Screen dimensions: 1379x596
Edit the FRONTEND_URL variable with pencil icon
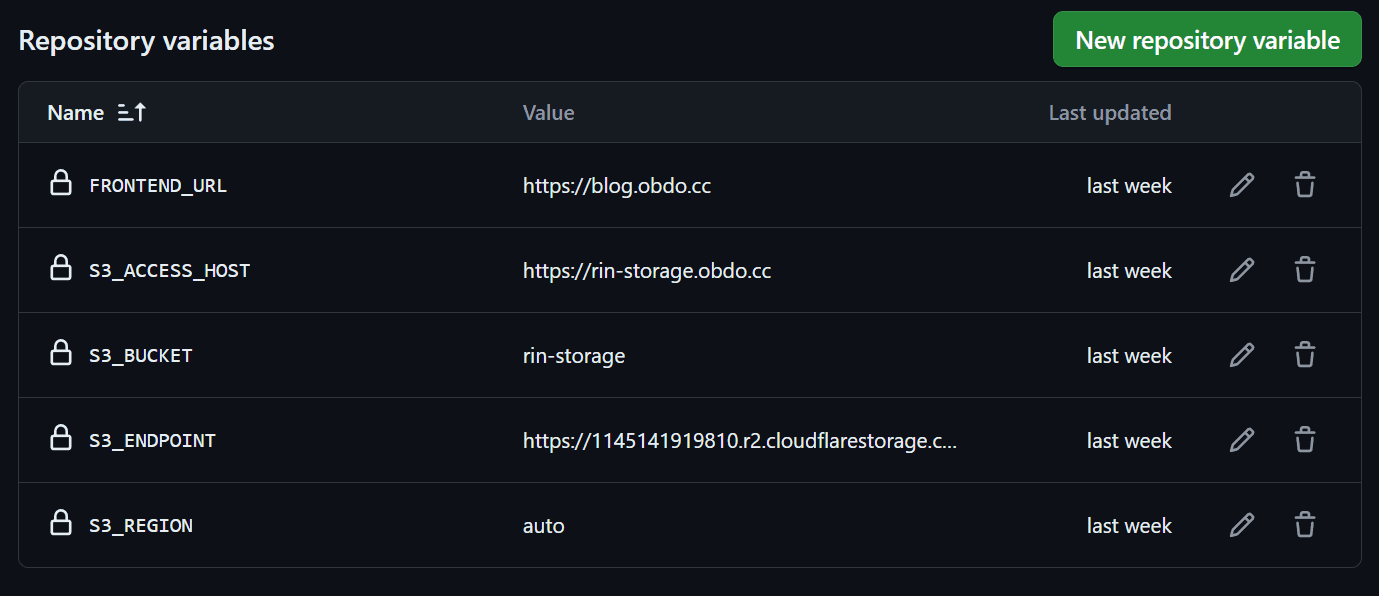point(1241,185)
